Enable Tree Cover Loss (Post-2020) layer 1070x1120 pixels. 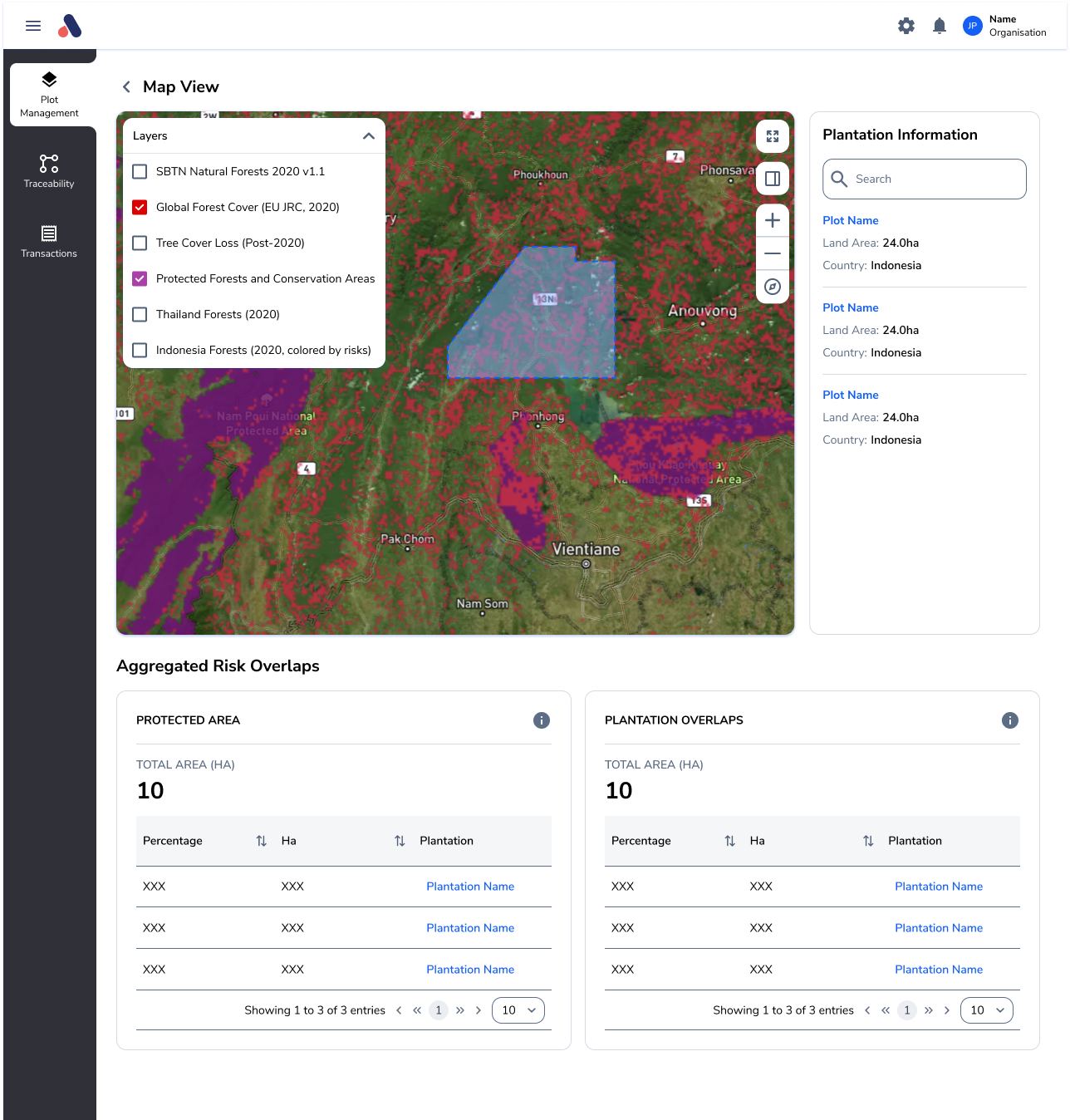tap(140, 243)
